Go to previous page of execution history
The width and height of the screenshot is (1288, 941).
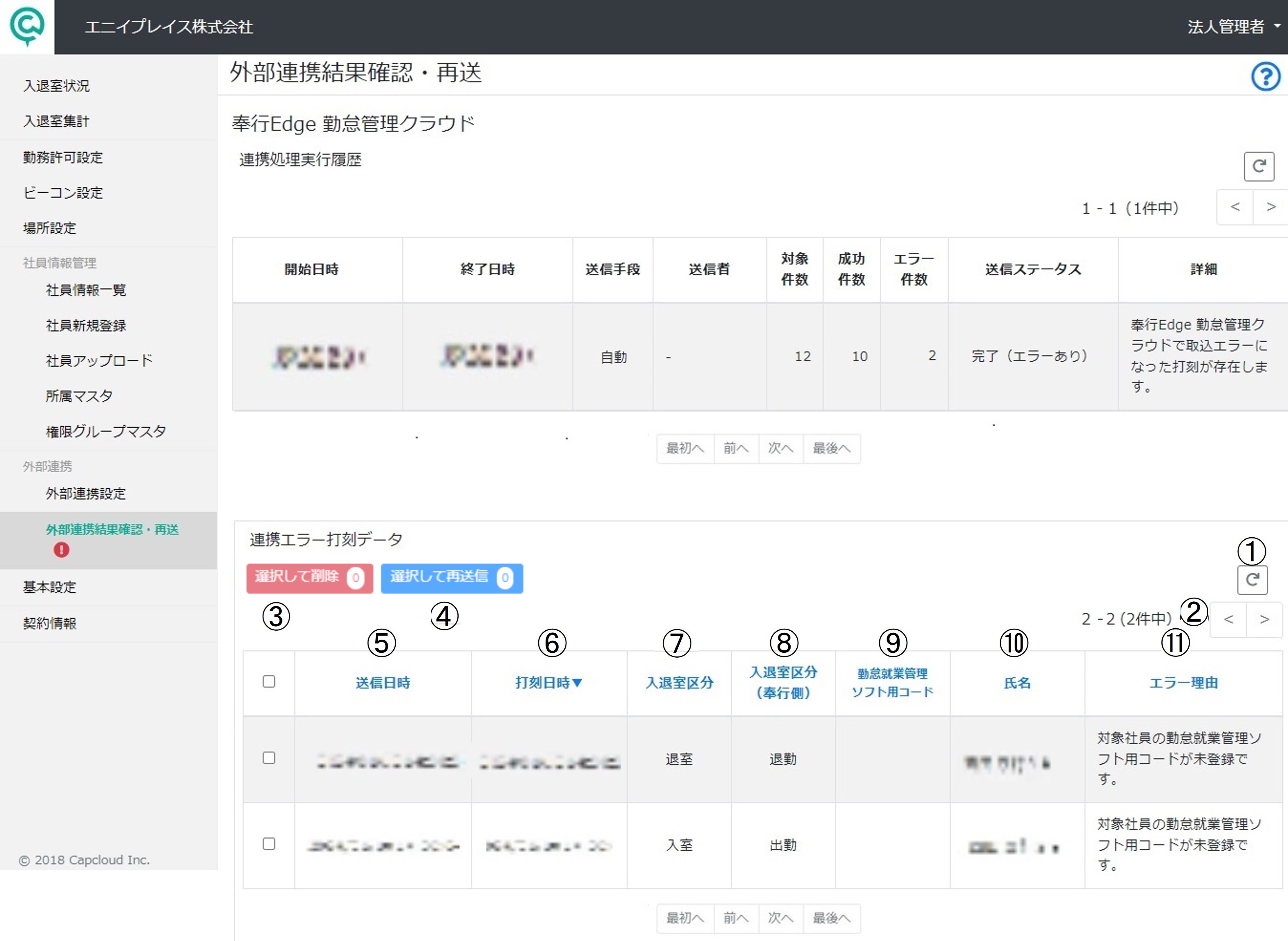pyautogui.click(x=1235, y=207)
